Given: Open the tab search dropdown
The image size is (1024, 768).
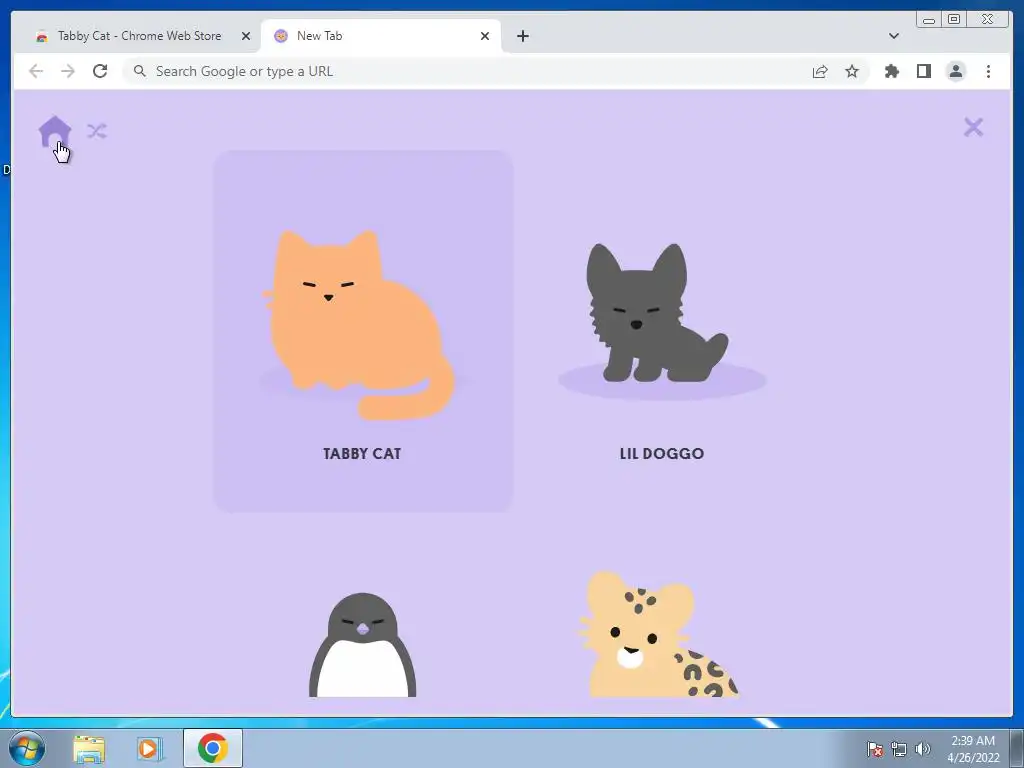Looking at the screenshot, I should [x=893, y=36].
